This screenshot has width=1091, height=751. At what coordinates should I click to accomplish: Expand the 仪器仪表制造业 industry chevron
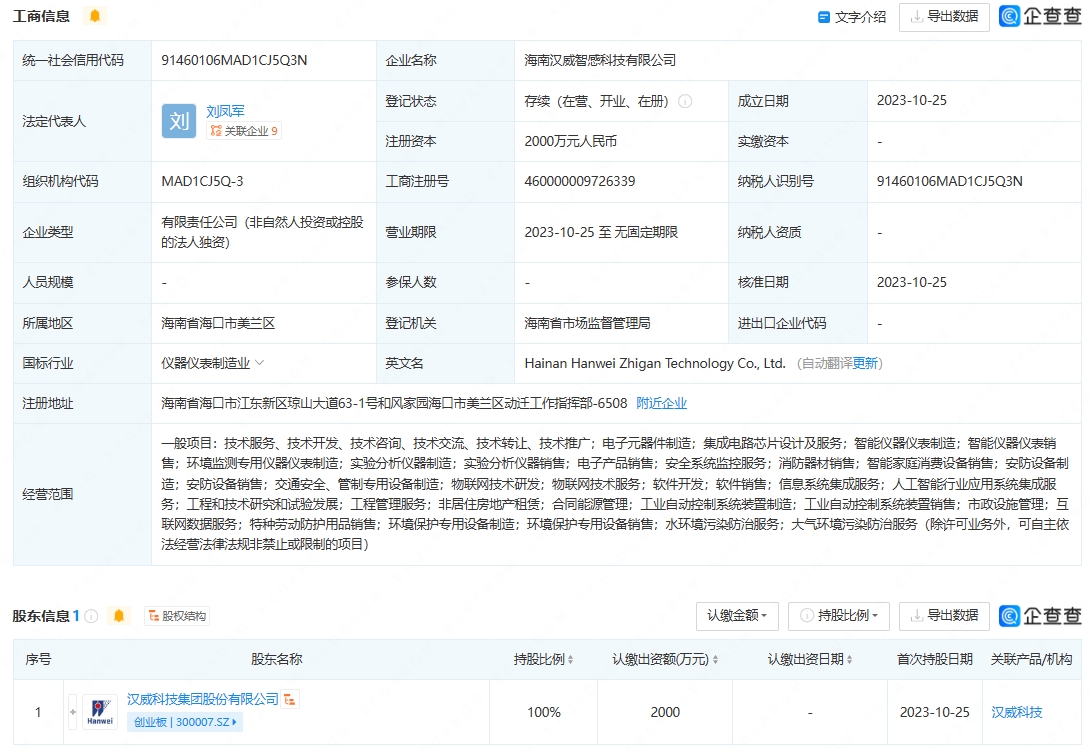click(260, 363)
